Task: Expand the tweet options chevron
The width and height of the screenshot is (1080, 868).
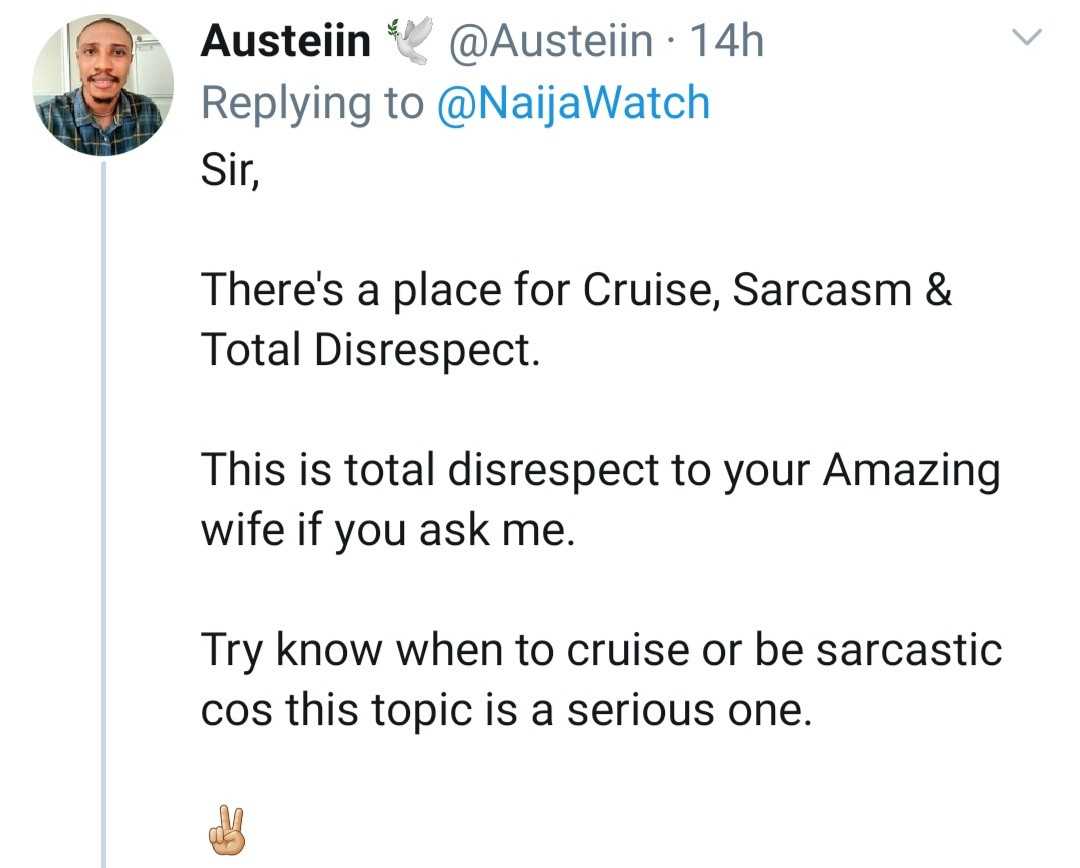Action: (x=1027, y=40)
